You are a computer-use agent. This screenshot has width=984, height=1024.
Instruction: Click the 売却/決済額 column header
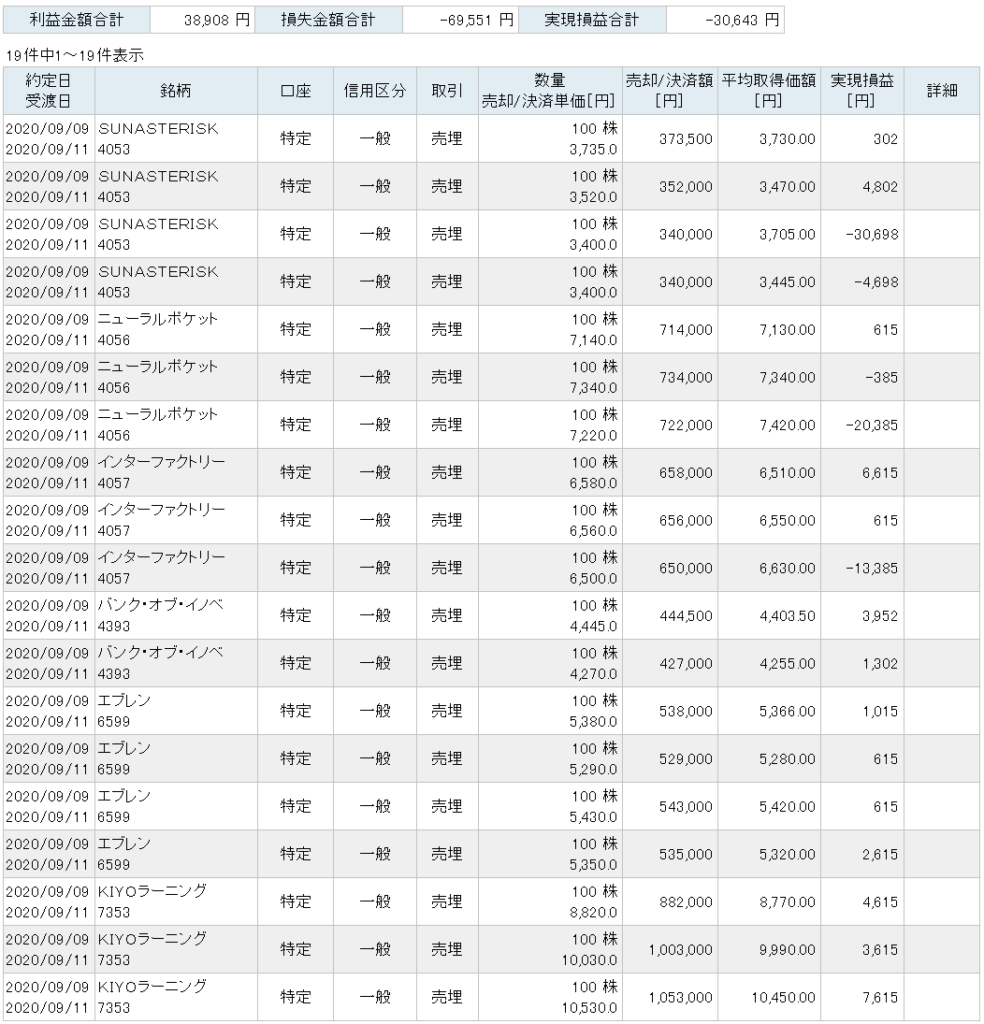669,91
